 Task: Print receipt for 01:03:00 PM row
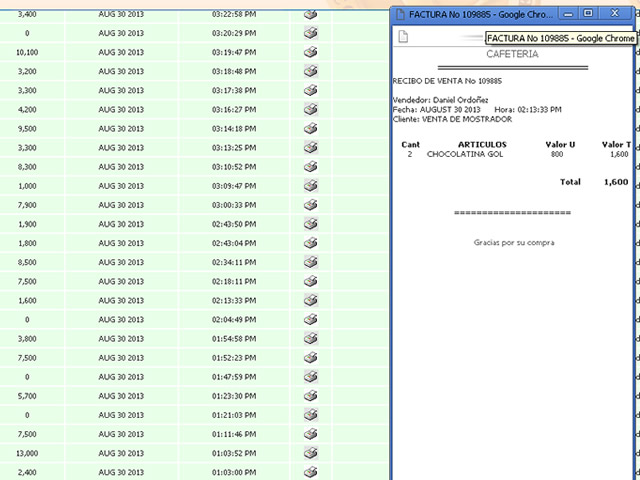pos(311,472)
